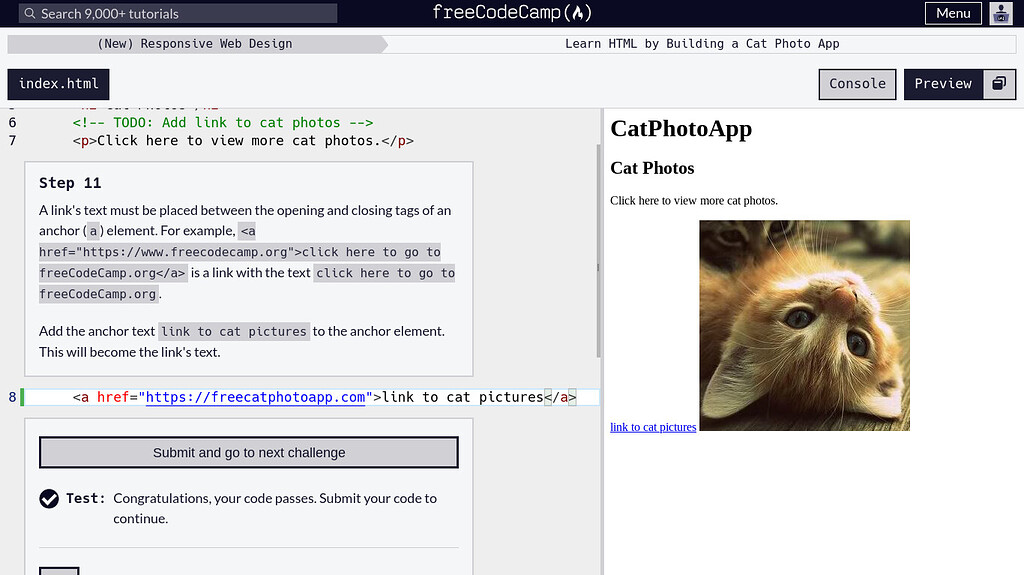
Task: Open the freeCodeCamp home logo
Action: 512,12
